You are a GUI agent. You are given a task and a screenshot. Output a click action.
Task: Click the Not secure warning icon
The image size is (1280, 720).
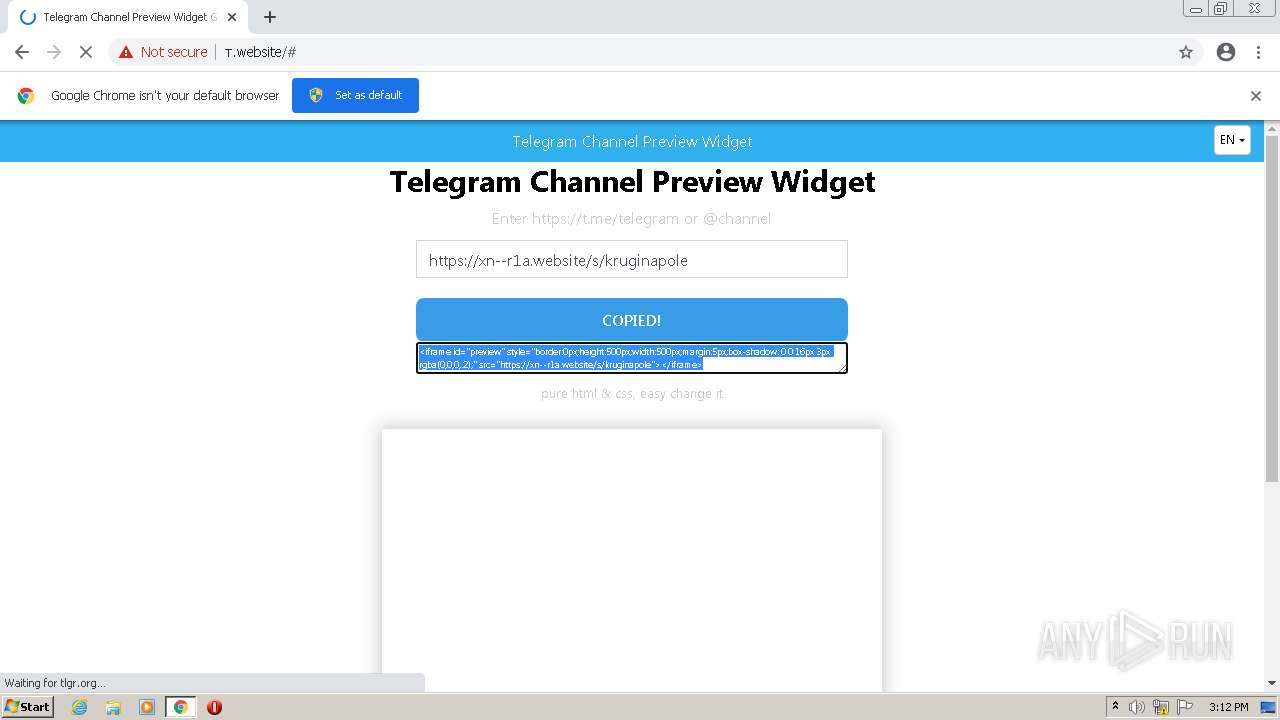click(126, 52)
